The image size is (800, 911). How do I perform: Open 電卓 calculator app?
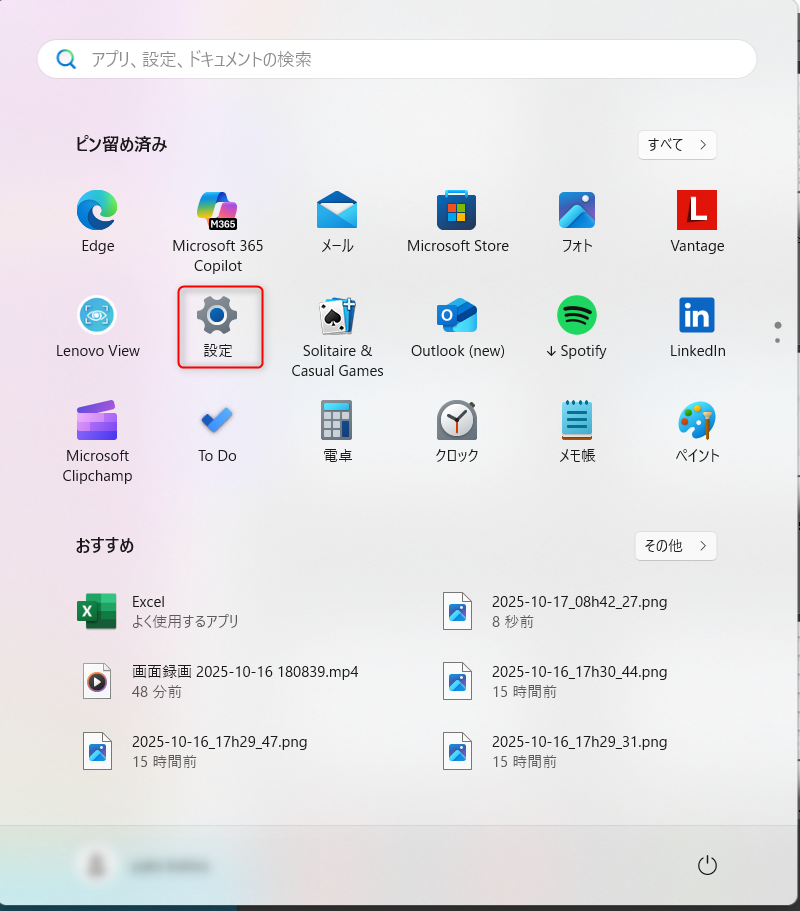337,432
